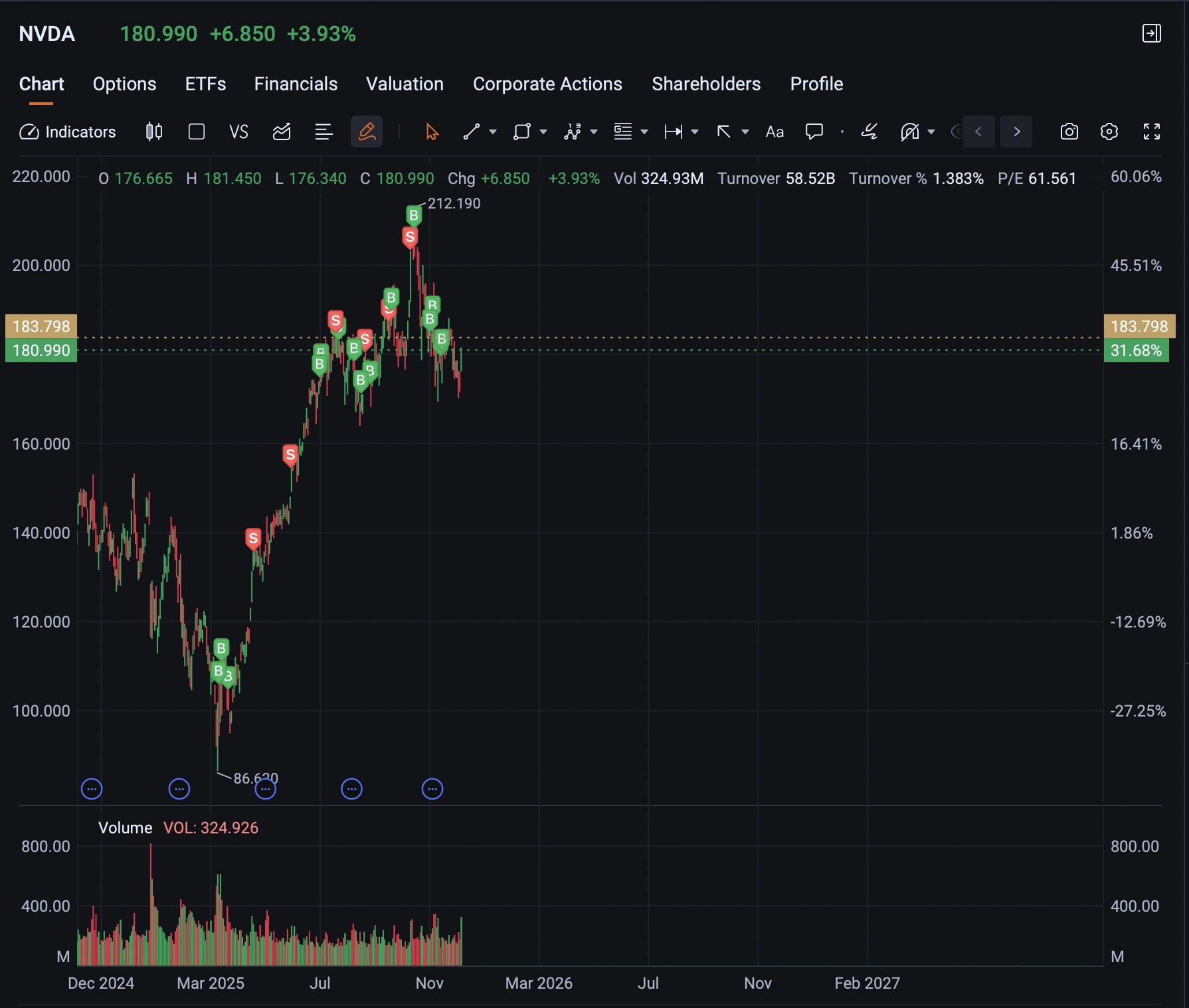Open chart settings gear

1109,131
